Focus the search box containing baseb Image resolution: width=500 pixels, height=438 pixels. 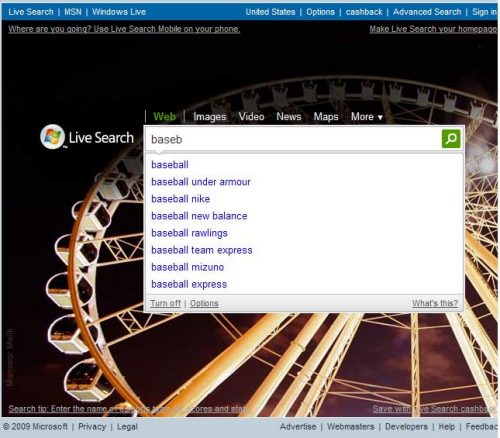(x=293, y=139)
